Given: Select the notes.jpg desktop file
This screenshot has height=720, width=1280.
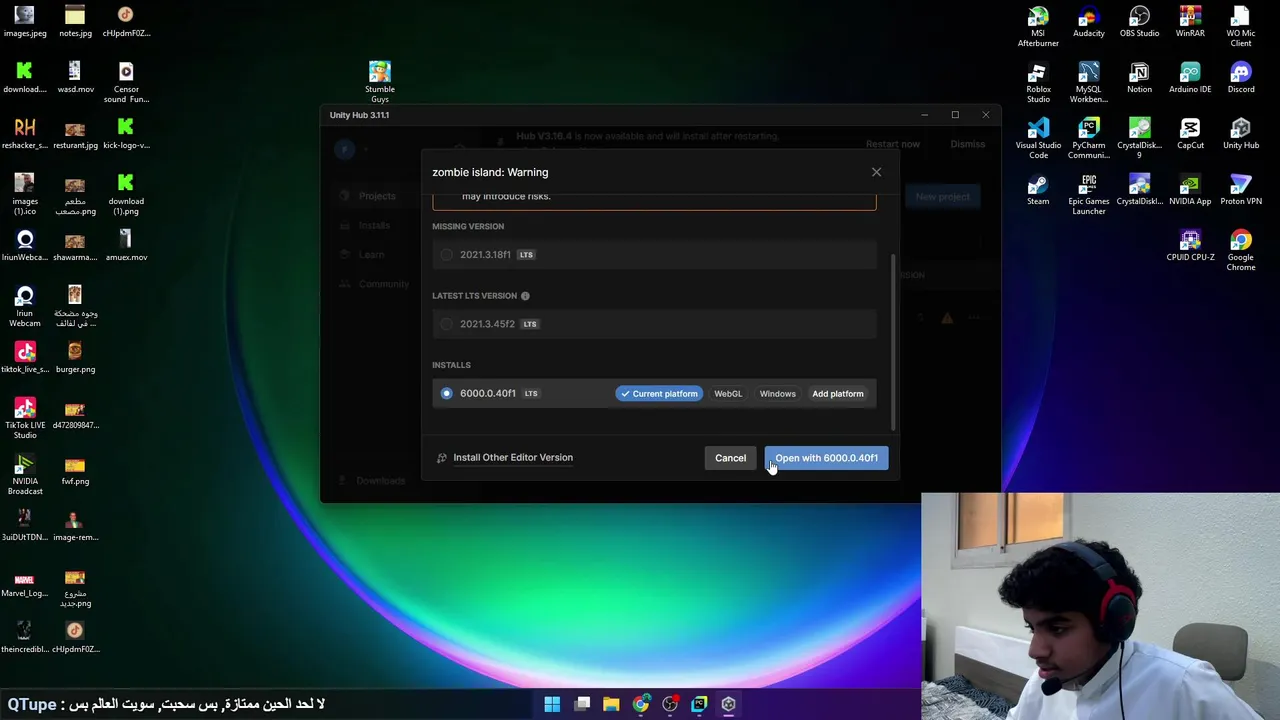Looking at the screenshot, I should [75, 22].
